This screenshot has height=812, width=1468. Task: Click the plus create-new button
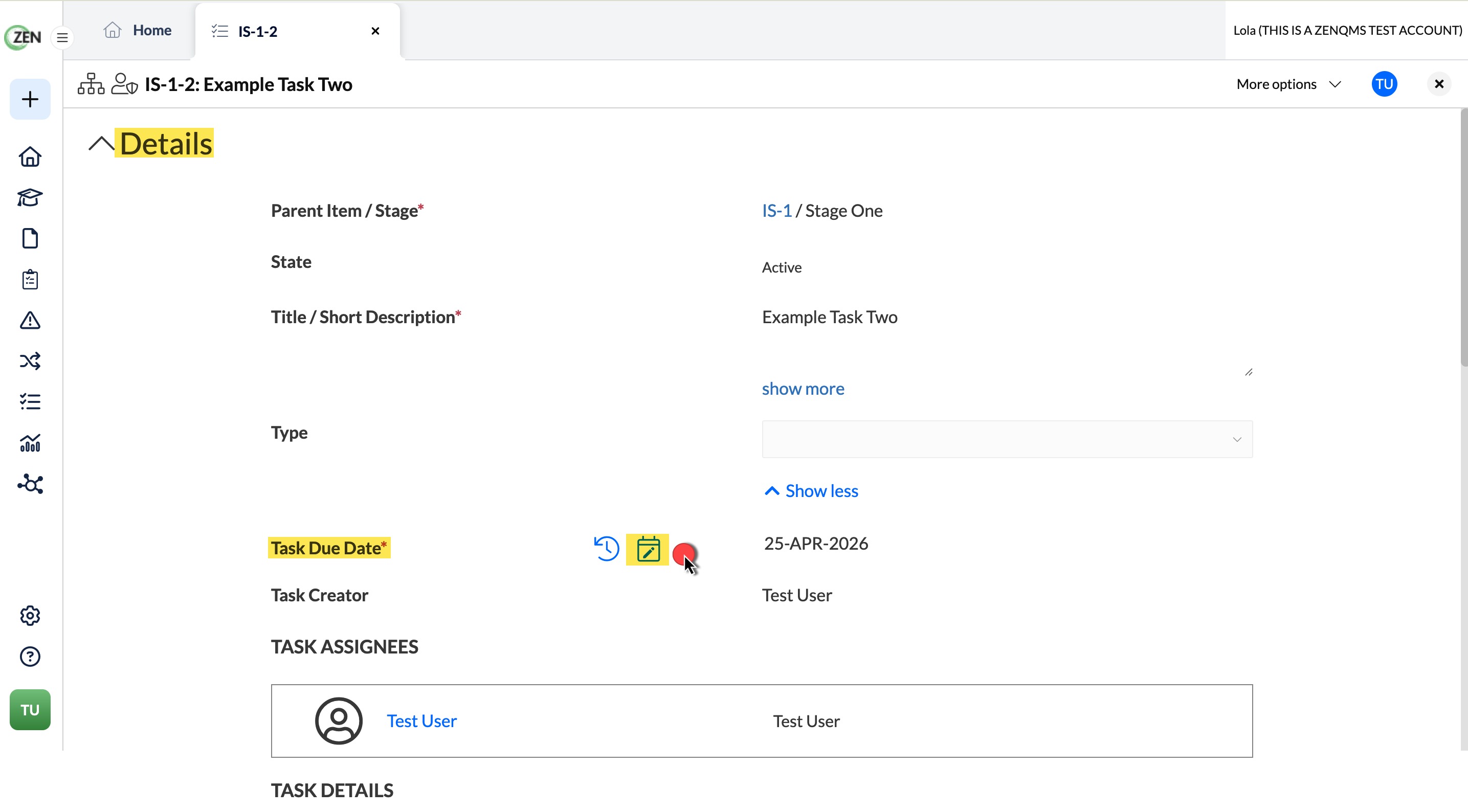click(x=30, y=99)
